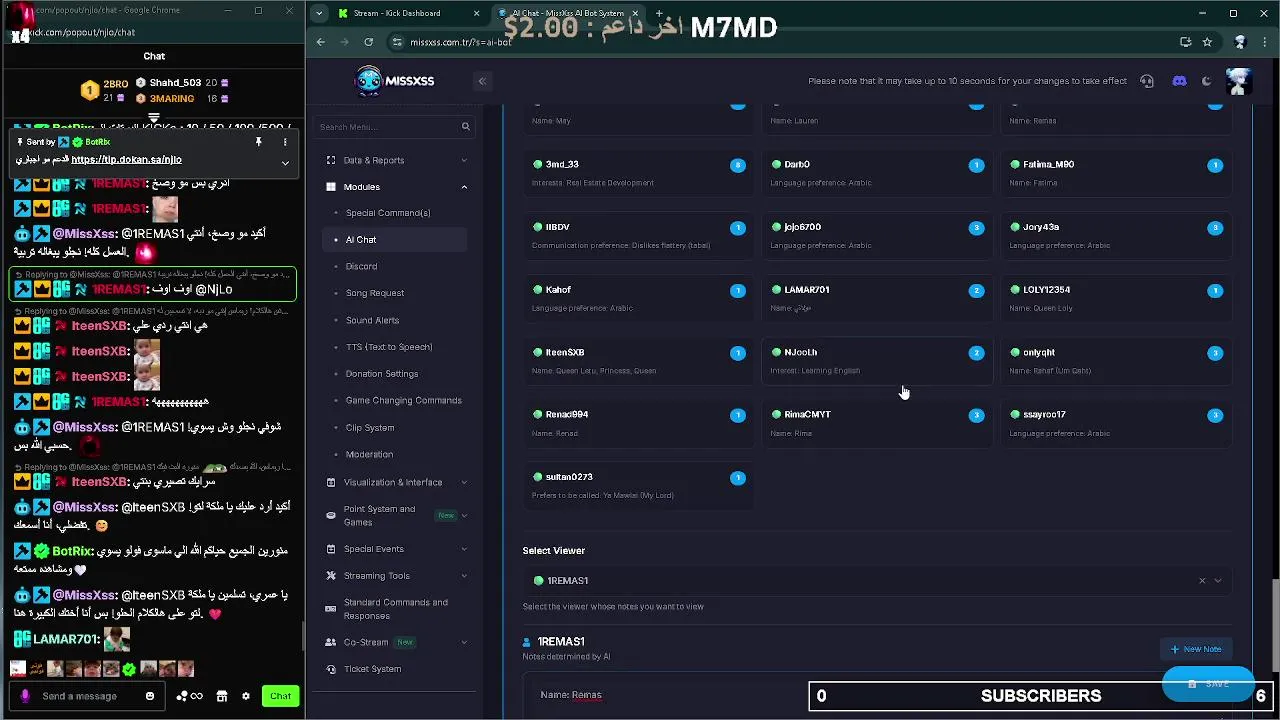This screenshot has height=720, width=1280.
Task: Open the Discord icon in header
Action: click(1179, 81)
